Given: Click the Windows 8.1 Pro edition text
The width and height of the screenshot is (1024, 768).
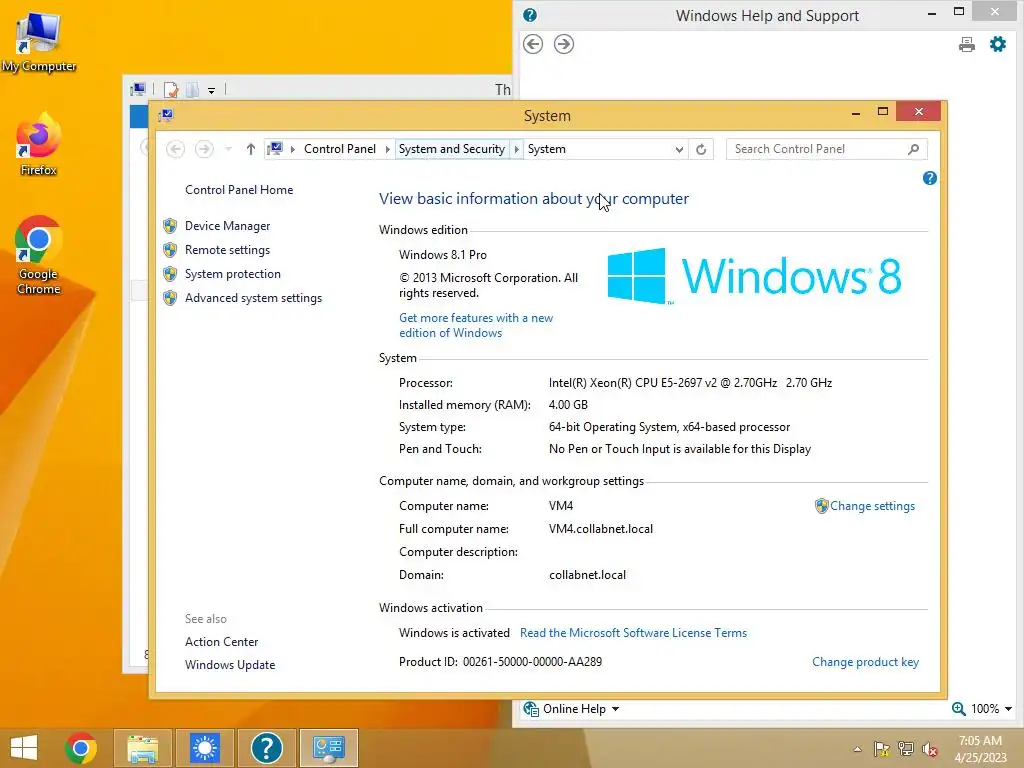Looking at the screenshot, I should (x=443, y=255).
